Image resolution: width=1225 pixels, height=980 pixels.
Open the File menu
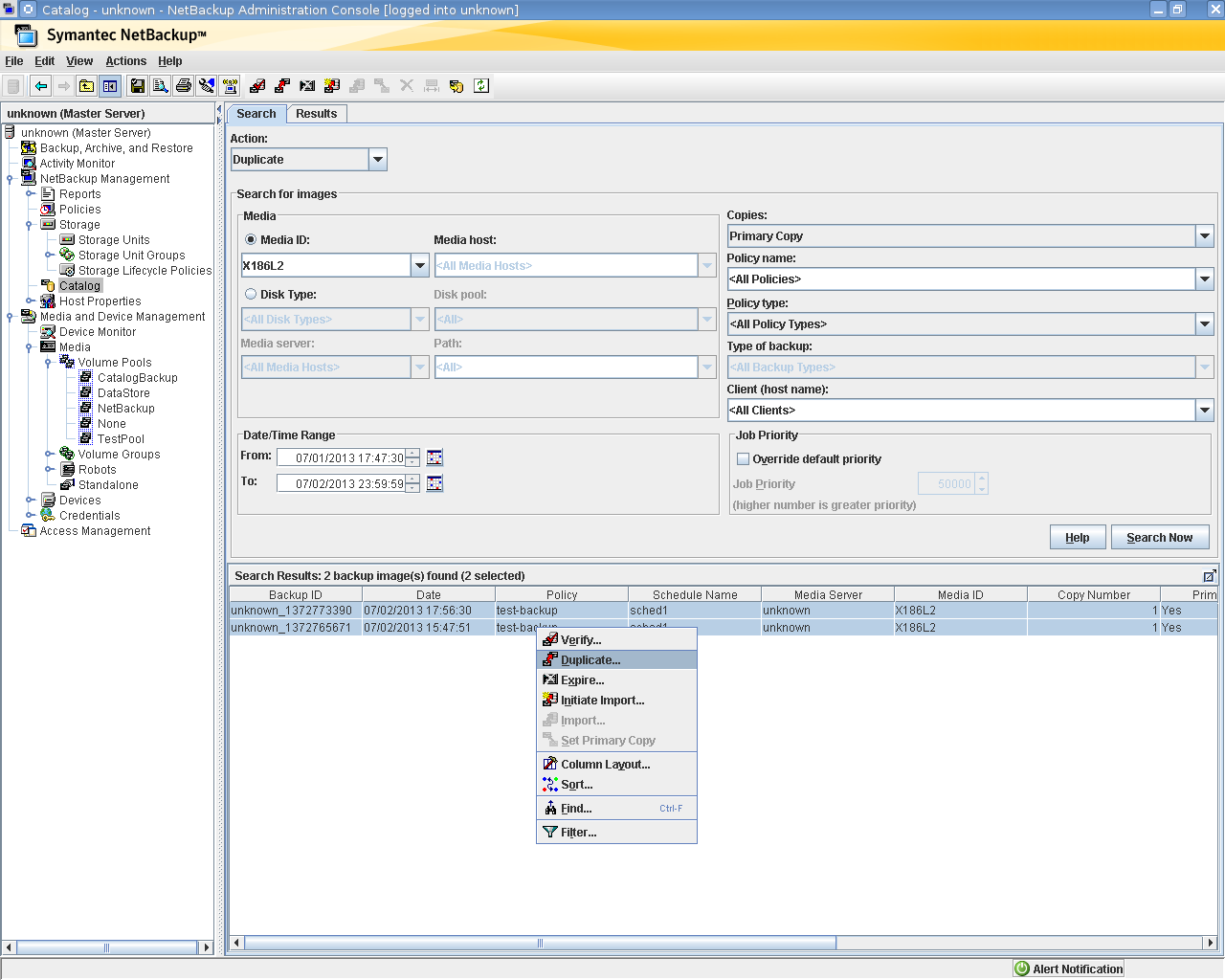[x=14, y=61]
